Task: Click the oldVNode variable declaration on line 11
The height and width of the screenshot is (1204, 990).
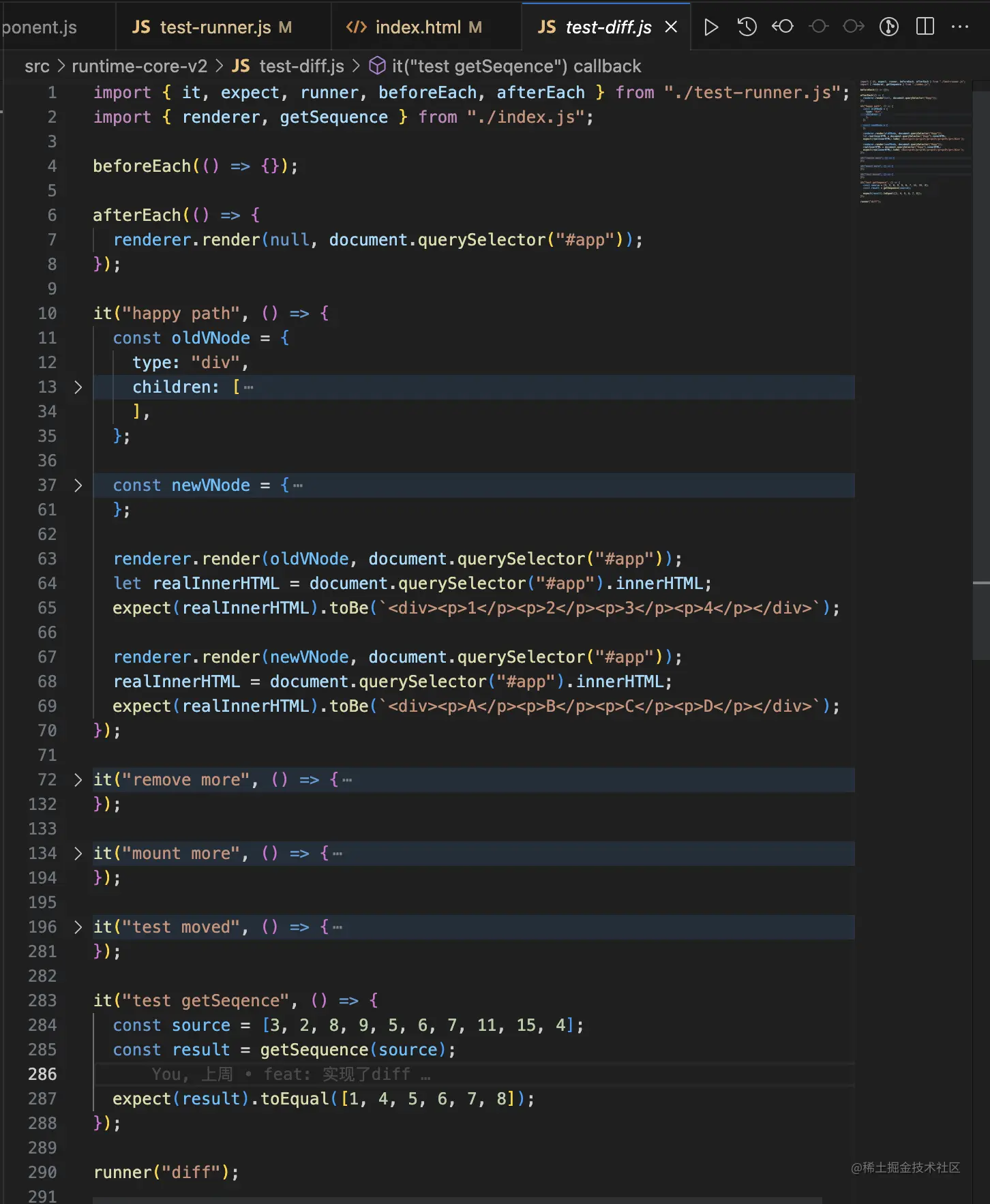Action: click(x=211, y=338)
